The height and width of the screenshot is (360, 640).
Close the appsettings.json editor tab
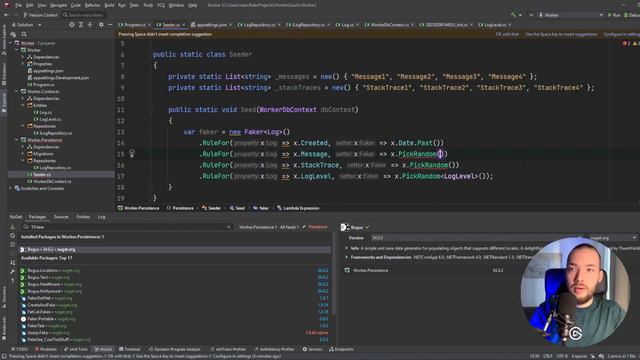(x=231, y=25)
